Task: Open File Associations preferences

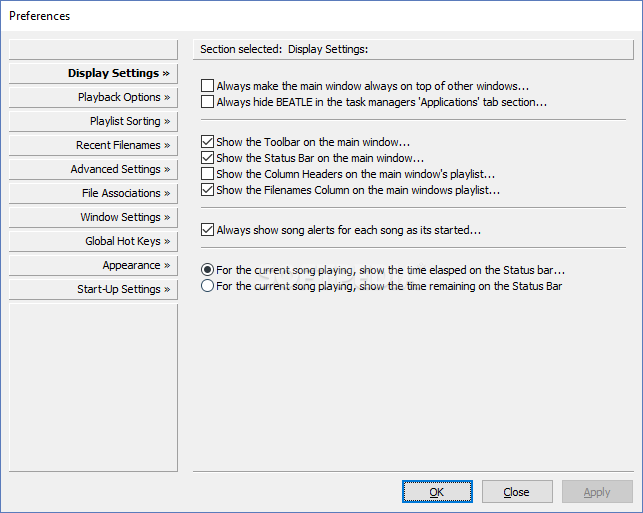Action: pyautogui.click(x=93, y=194)
